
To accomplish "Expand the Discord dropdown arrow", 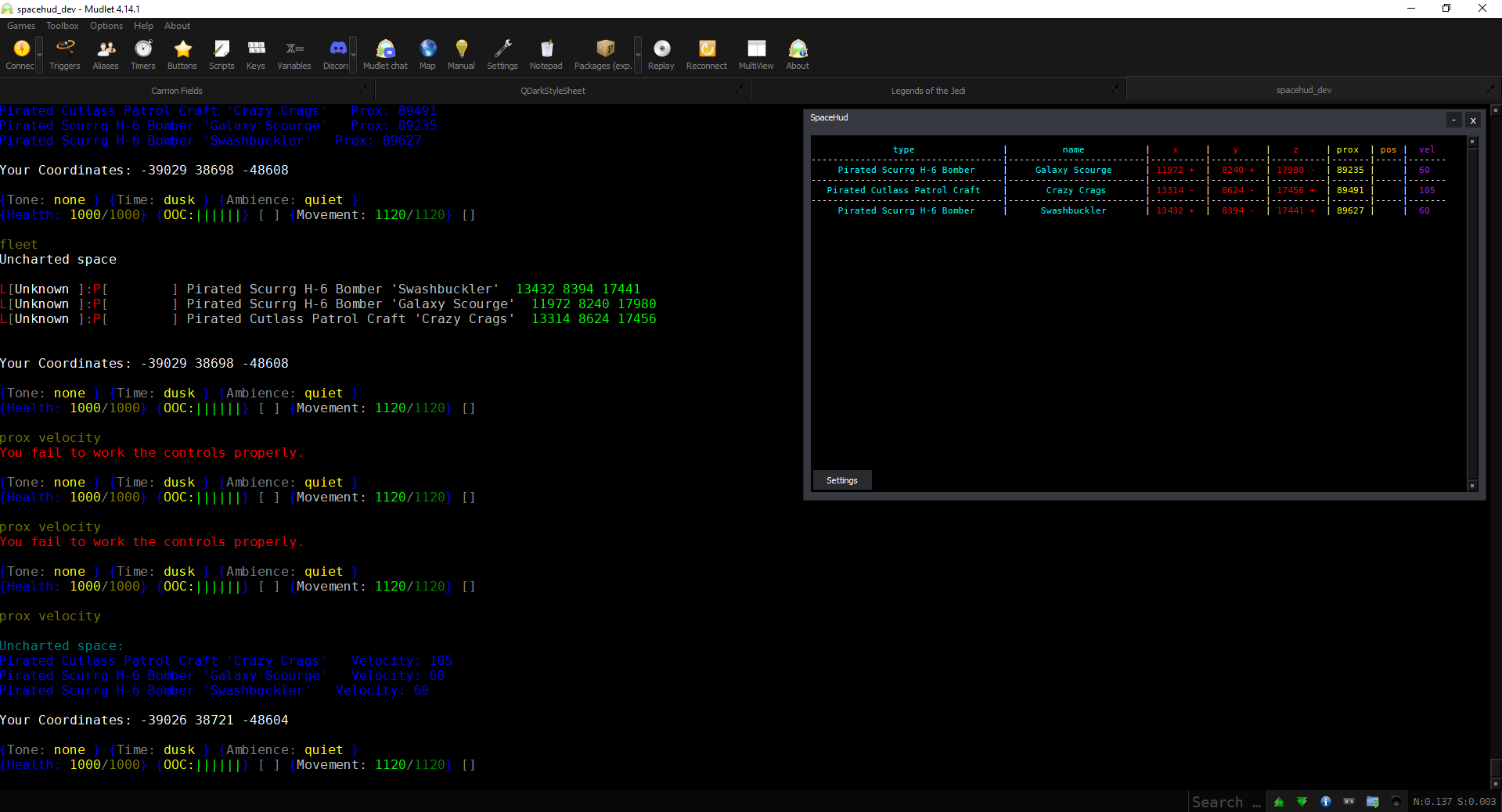I will point(354,53).
